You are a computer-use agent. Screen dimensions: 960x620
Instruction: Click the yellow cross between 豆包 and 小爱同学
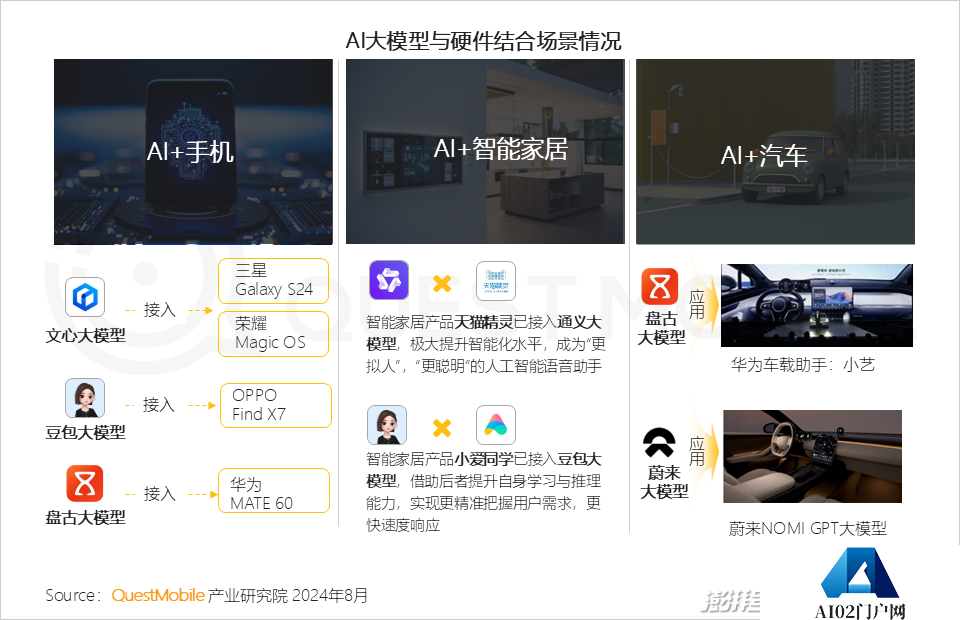(x=442, y=428)
